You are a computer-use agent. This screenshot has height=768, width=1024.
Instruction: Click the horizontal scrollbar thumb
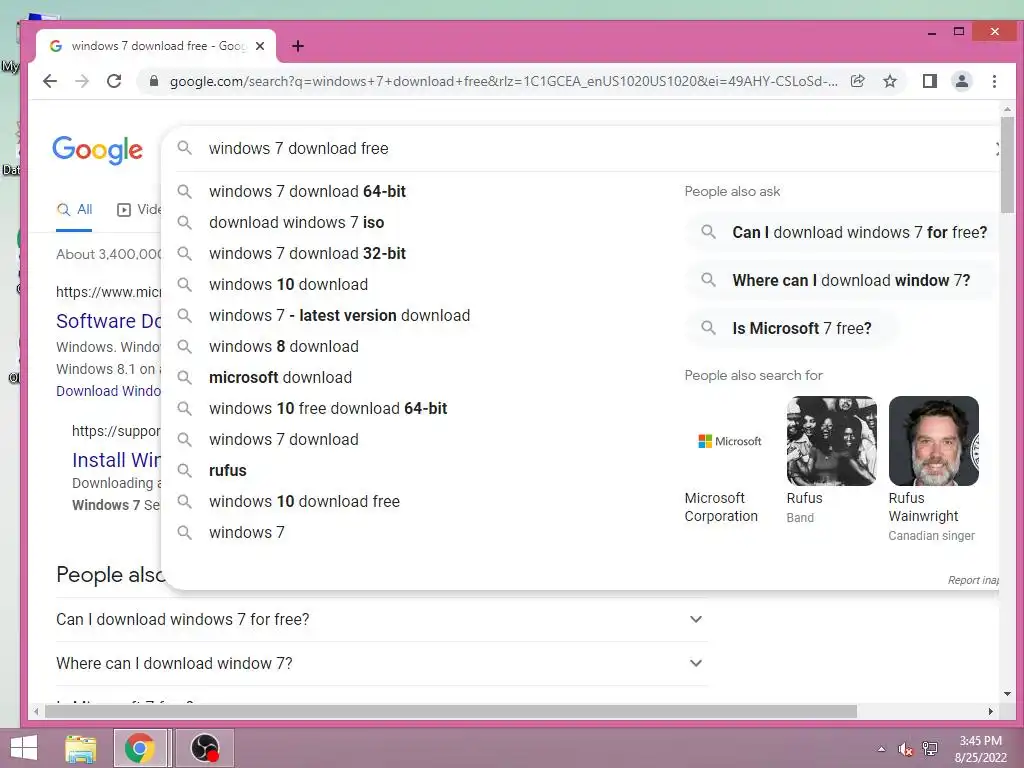(x=451, y=711)
